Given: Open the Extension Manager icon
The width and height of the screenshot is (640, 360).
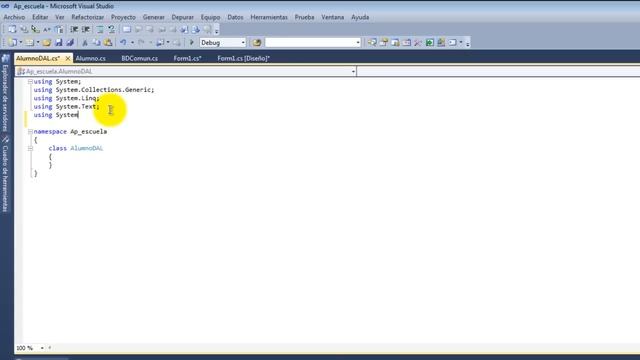Looking at the screenshot, I should 441,42.
